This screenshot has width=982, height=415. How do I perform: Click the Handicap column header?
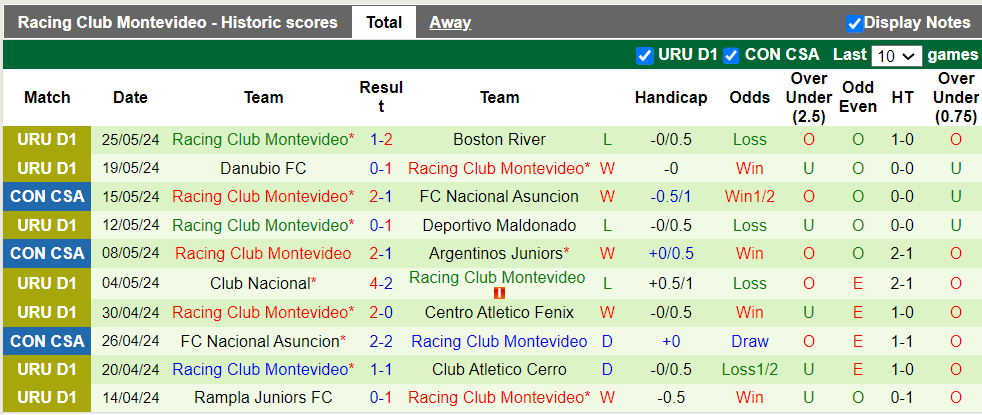[x=670, y=97]
